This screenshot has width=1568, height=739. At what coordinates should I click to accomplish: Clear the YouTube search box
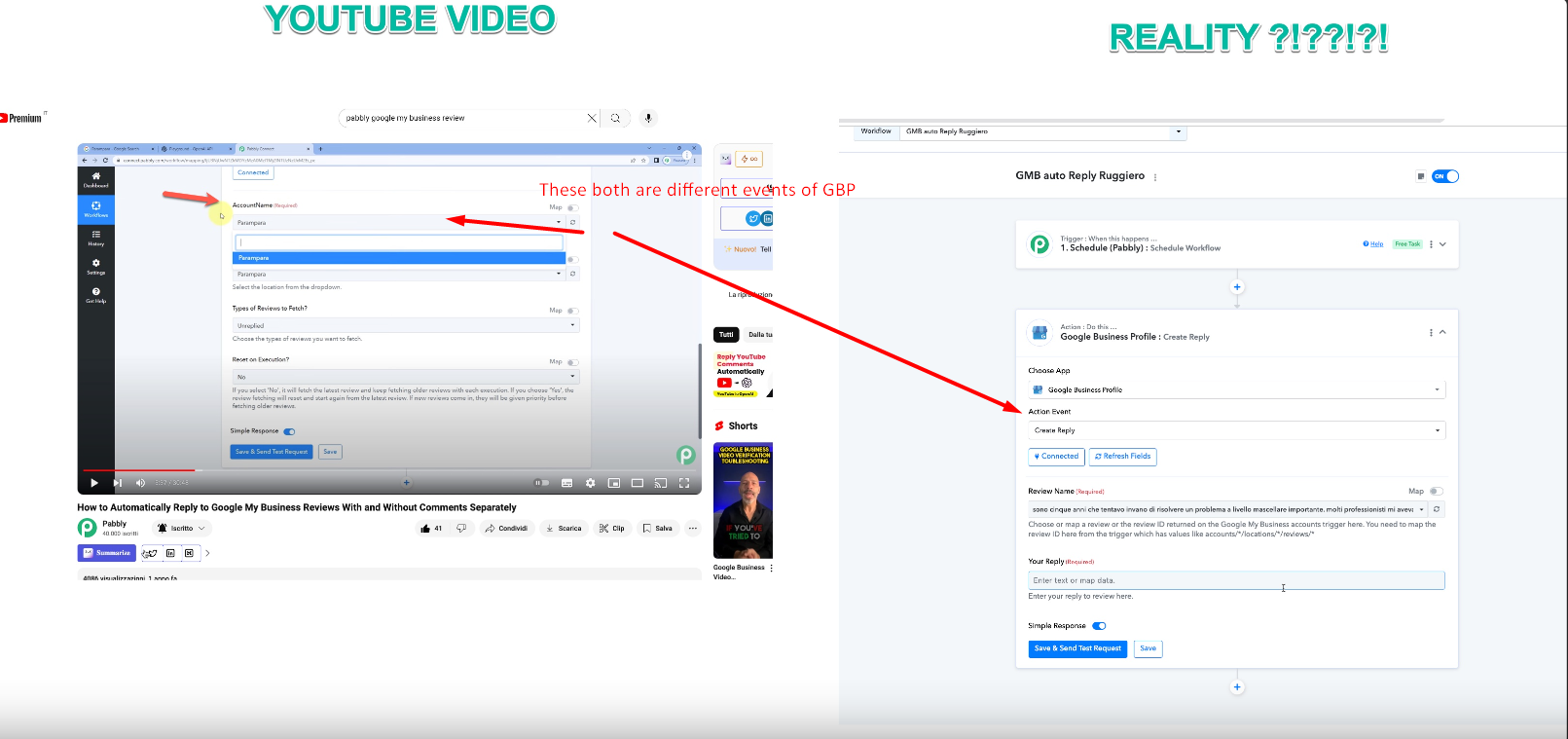[x=592, y=118]
